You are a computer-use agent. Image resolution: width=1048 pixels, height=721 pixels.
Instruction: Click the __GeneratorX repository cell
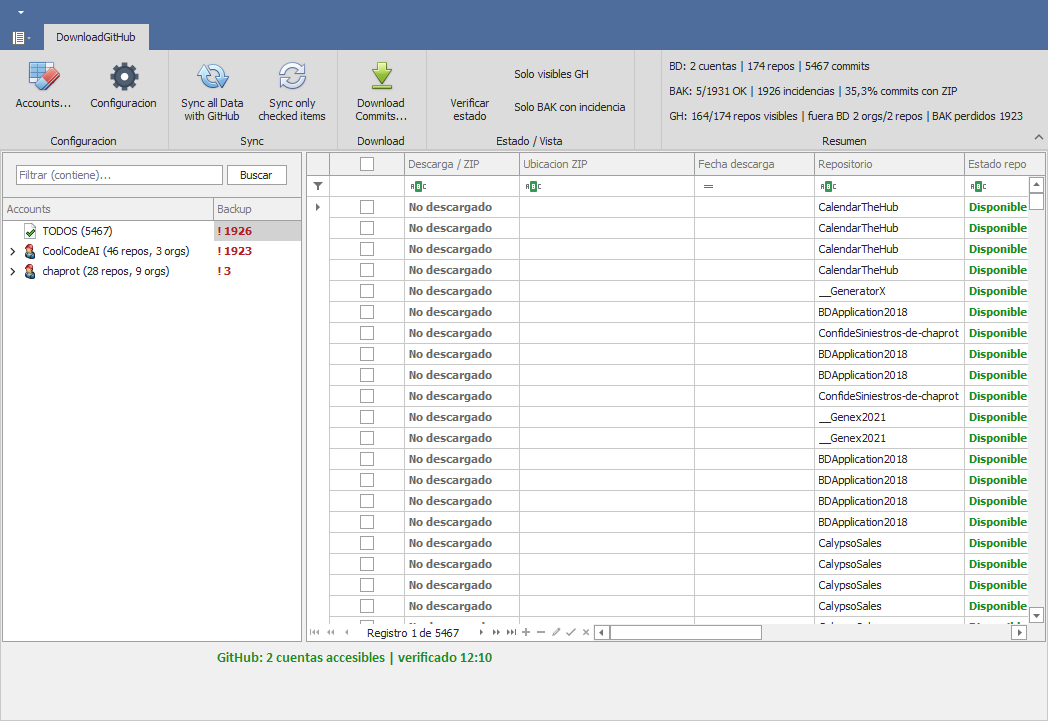pyautogui.click(x=890, y=291)
